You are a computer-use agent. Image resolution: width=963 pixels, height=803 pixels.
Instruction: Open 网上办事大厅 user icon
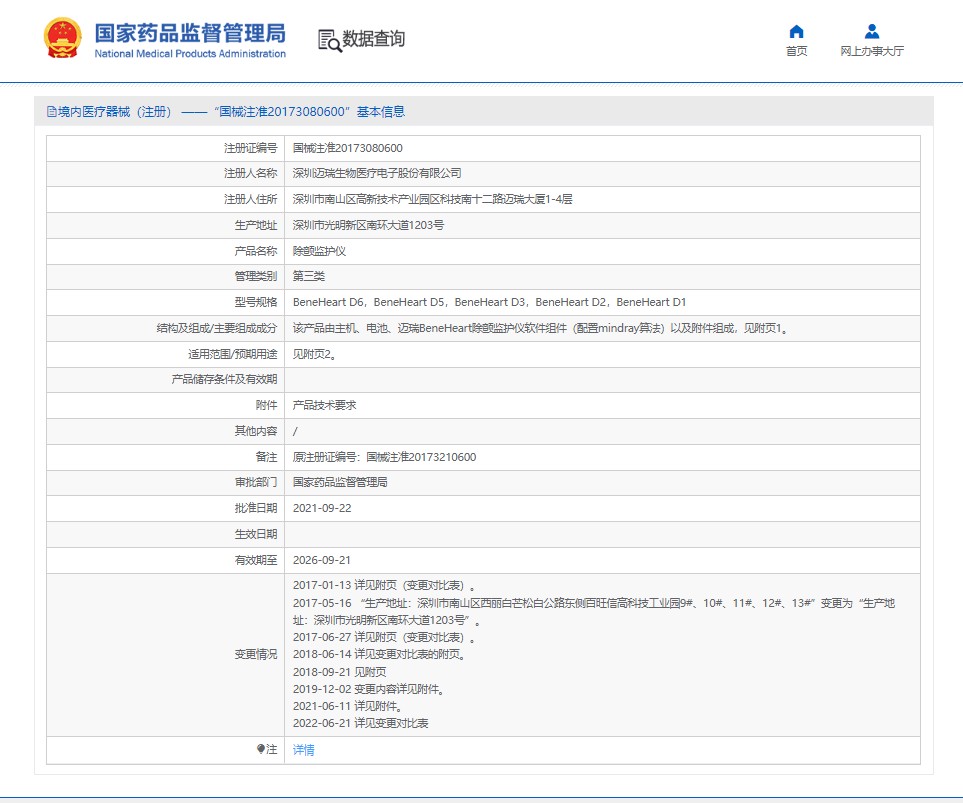click(x=871, y=31)
